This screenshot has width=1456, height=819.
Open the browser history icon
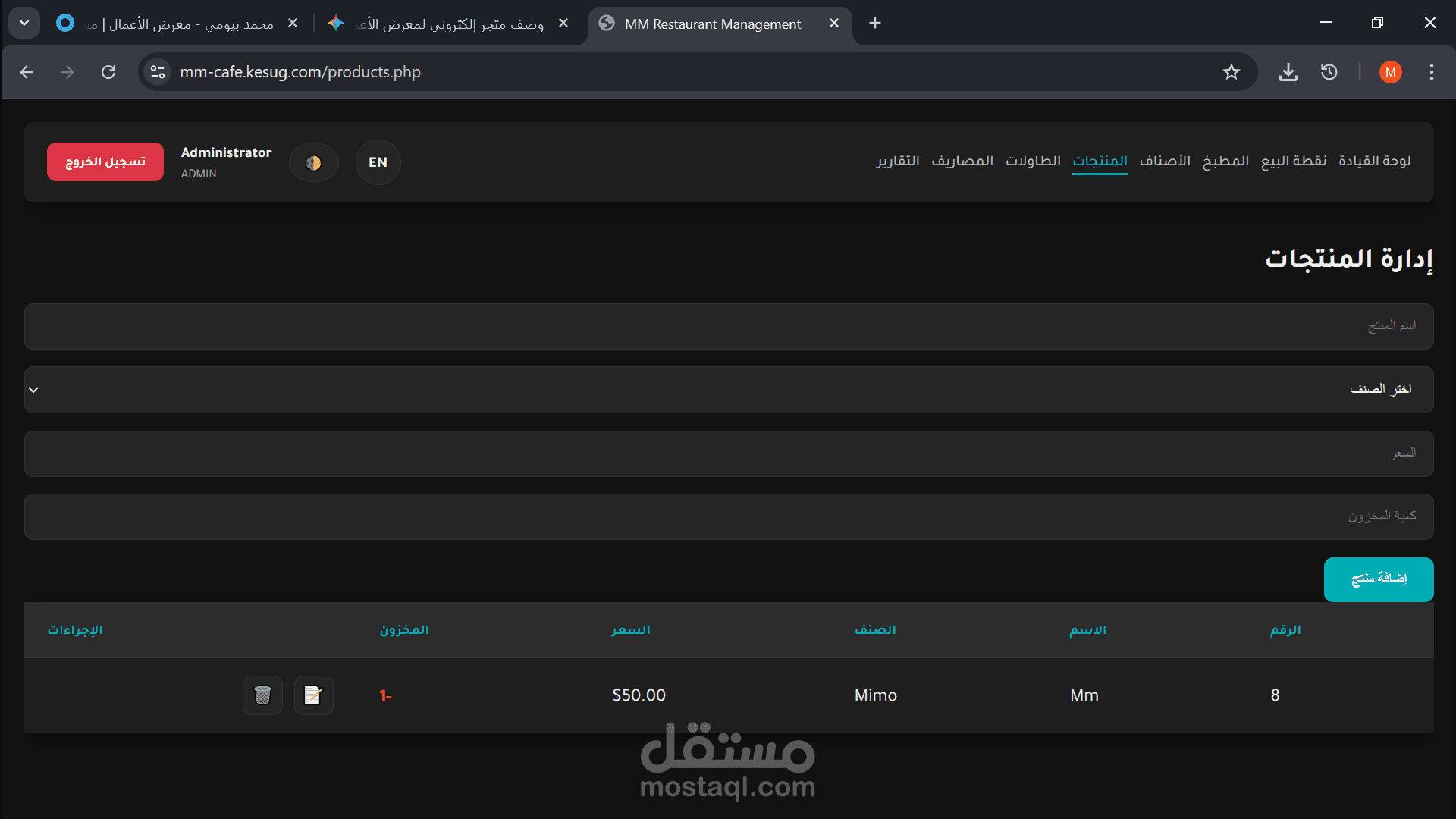pos(1329,72)
